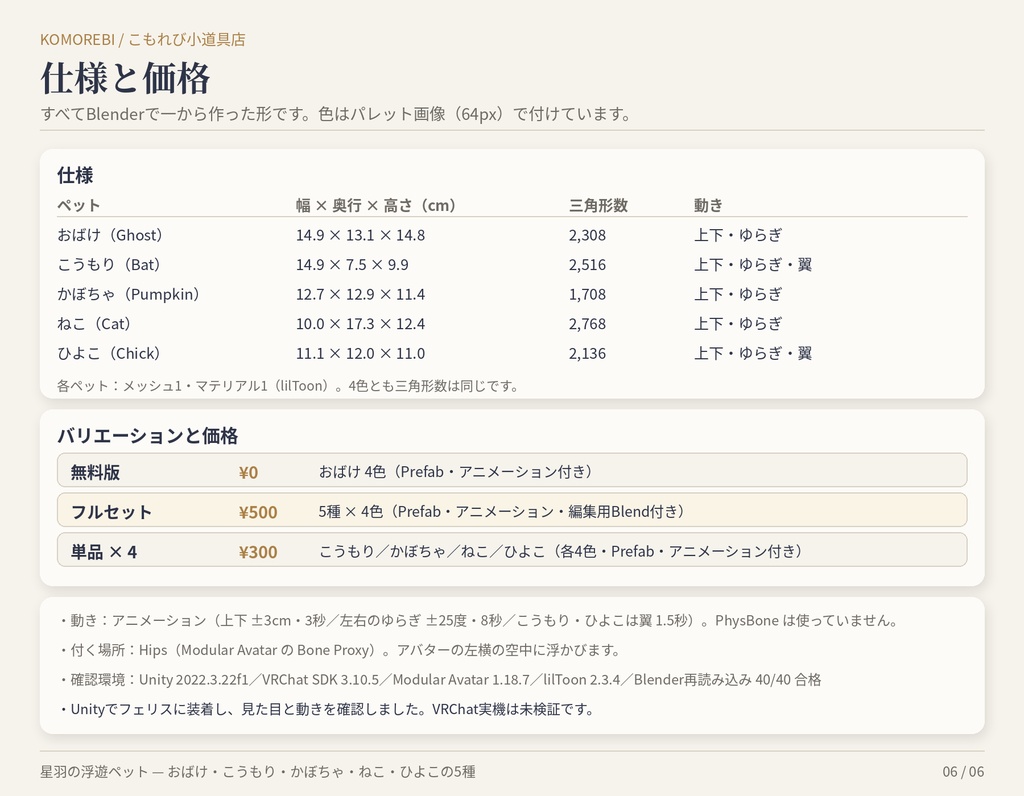Click the ペット column header
Viewport: 1024px width, 796px height.
pyautogui.click(x=78, y=206)
